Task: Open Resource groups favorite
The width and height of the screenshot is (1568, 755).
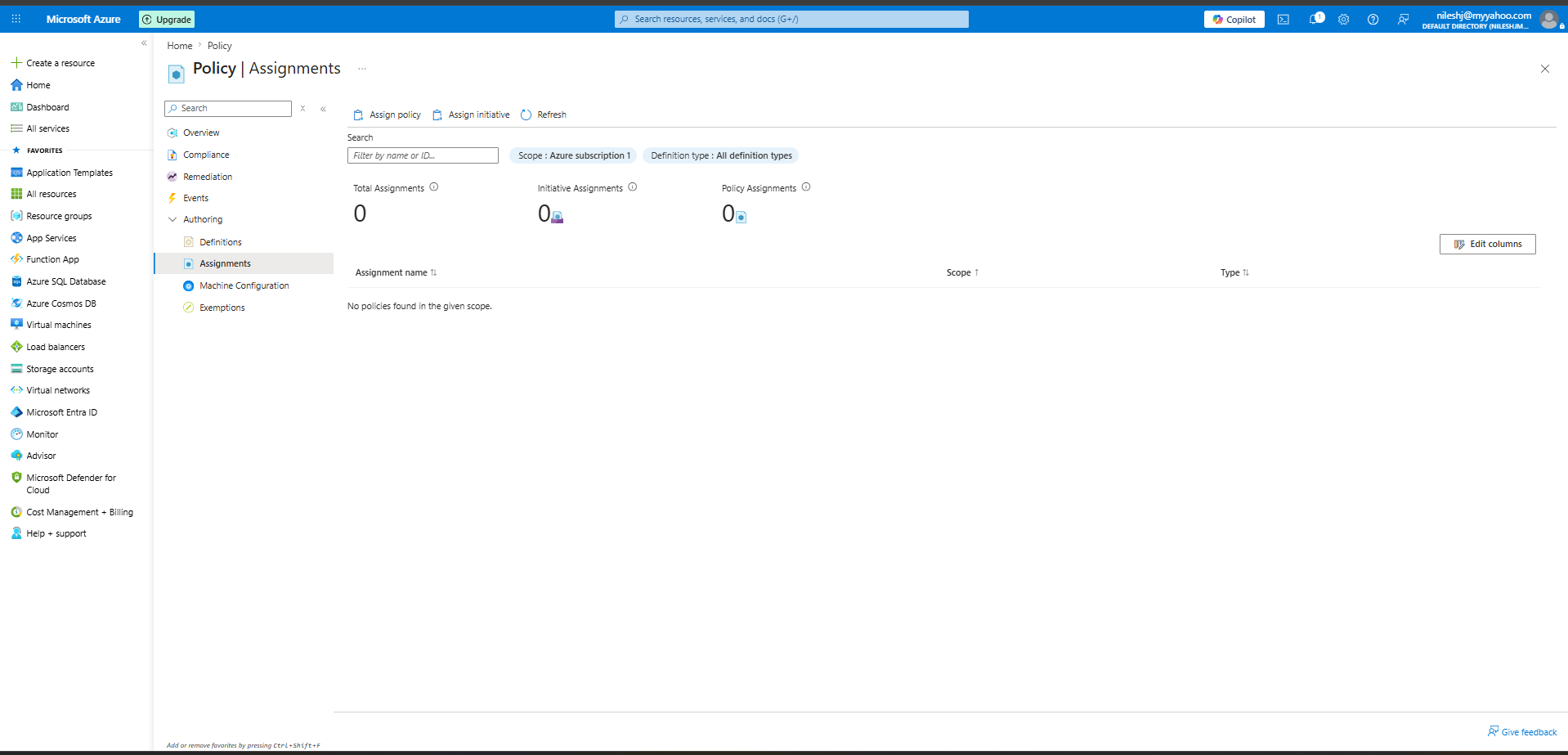Action: pyautogui.click(x=52, y=216)
